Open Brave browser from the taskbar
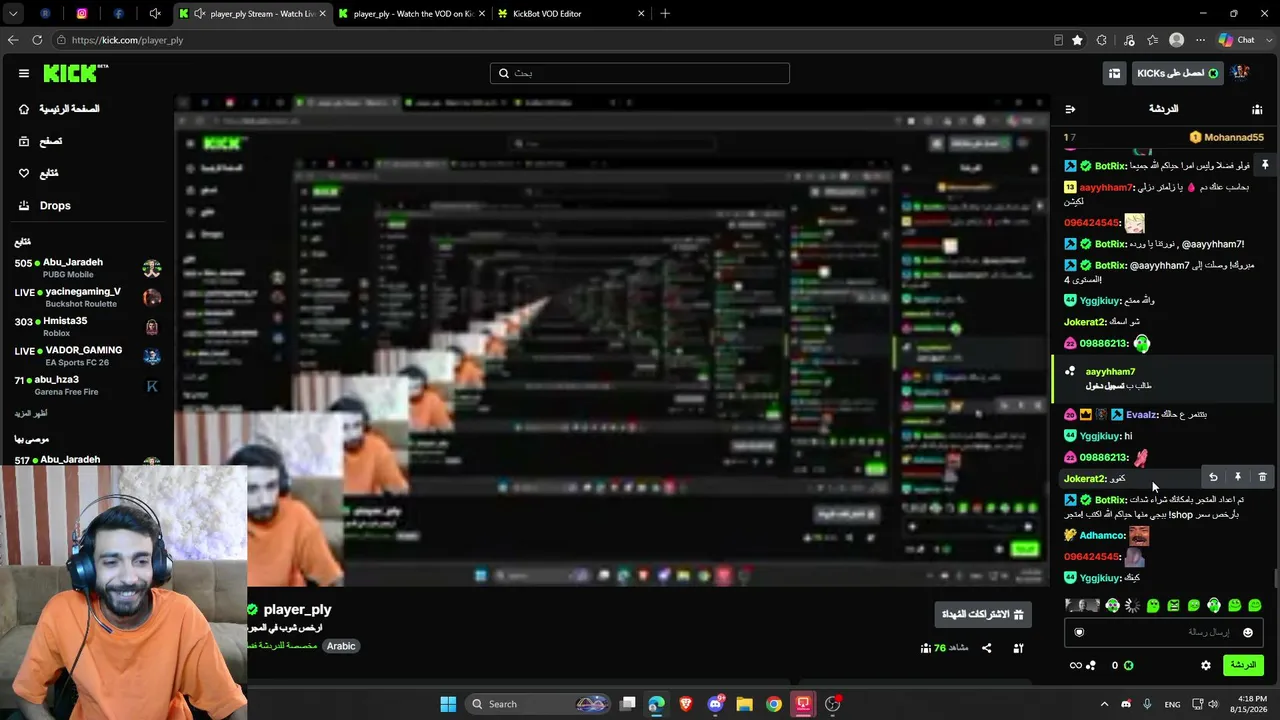1280x720 pixels. click(x=686, y=704)
